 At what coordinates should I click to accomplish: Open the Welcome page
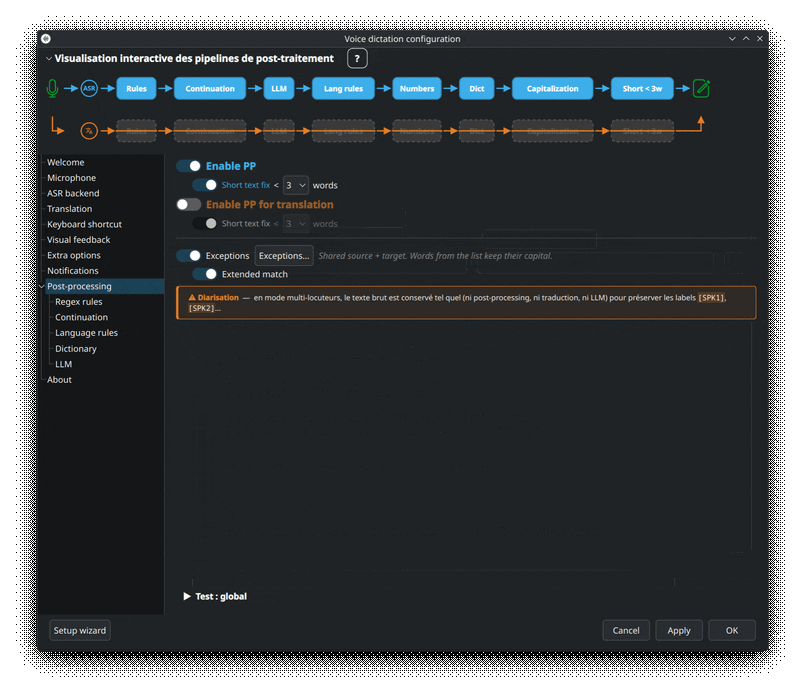pyautogui.click(x=66, y=162)
